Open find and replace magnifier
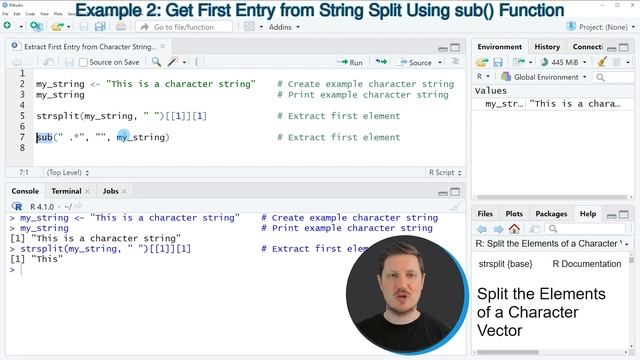Viewport: 640px width, 360px height. pos(156,62)
